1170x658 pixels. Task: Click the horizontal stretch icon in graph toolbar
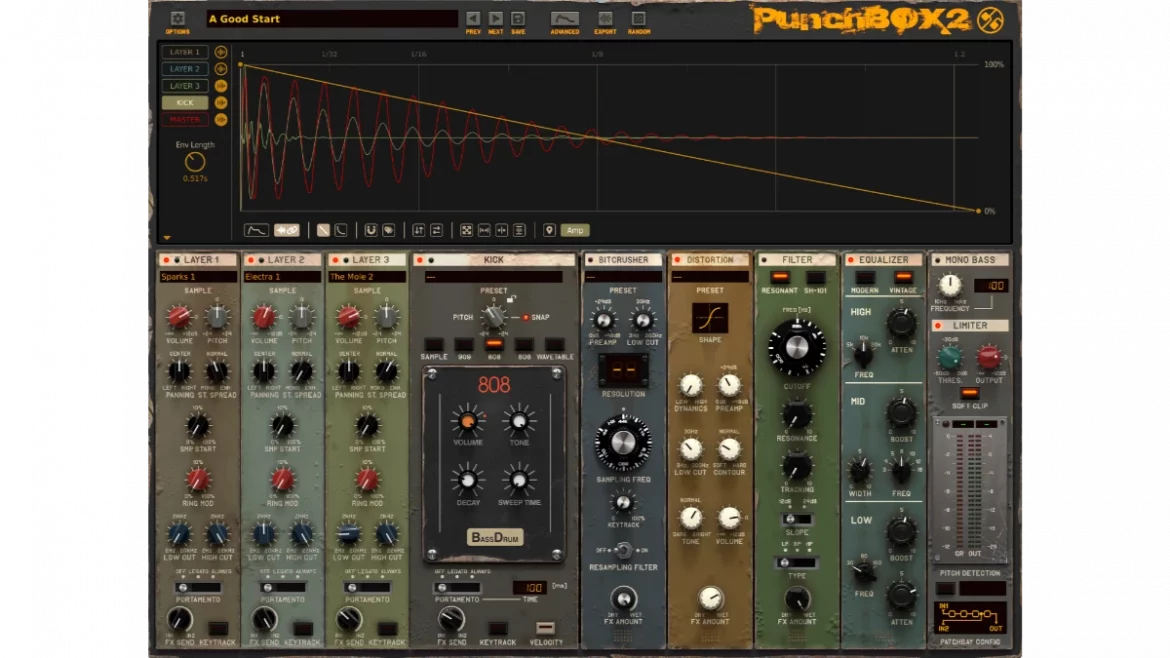[484, 231]
